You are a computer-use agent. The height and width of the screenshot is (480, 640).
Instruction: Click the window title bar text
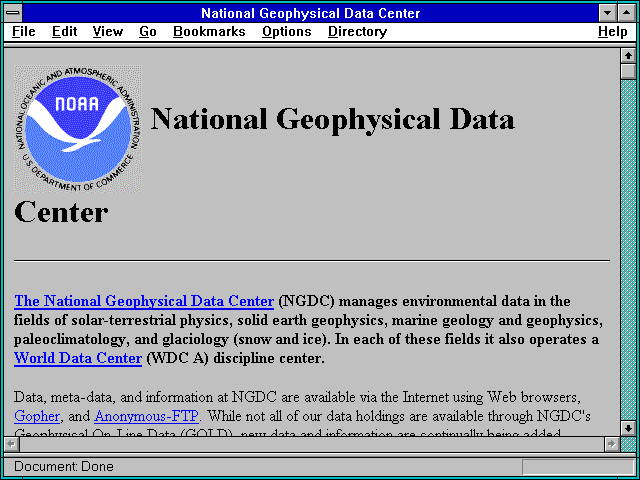click(x=311, y=13)
